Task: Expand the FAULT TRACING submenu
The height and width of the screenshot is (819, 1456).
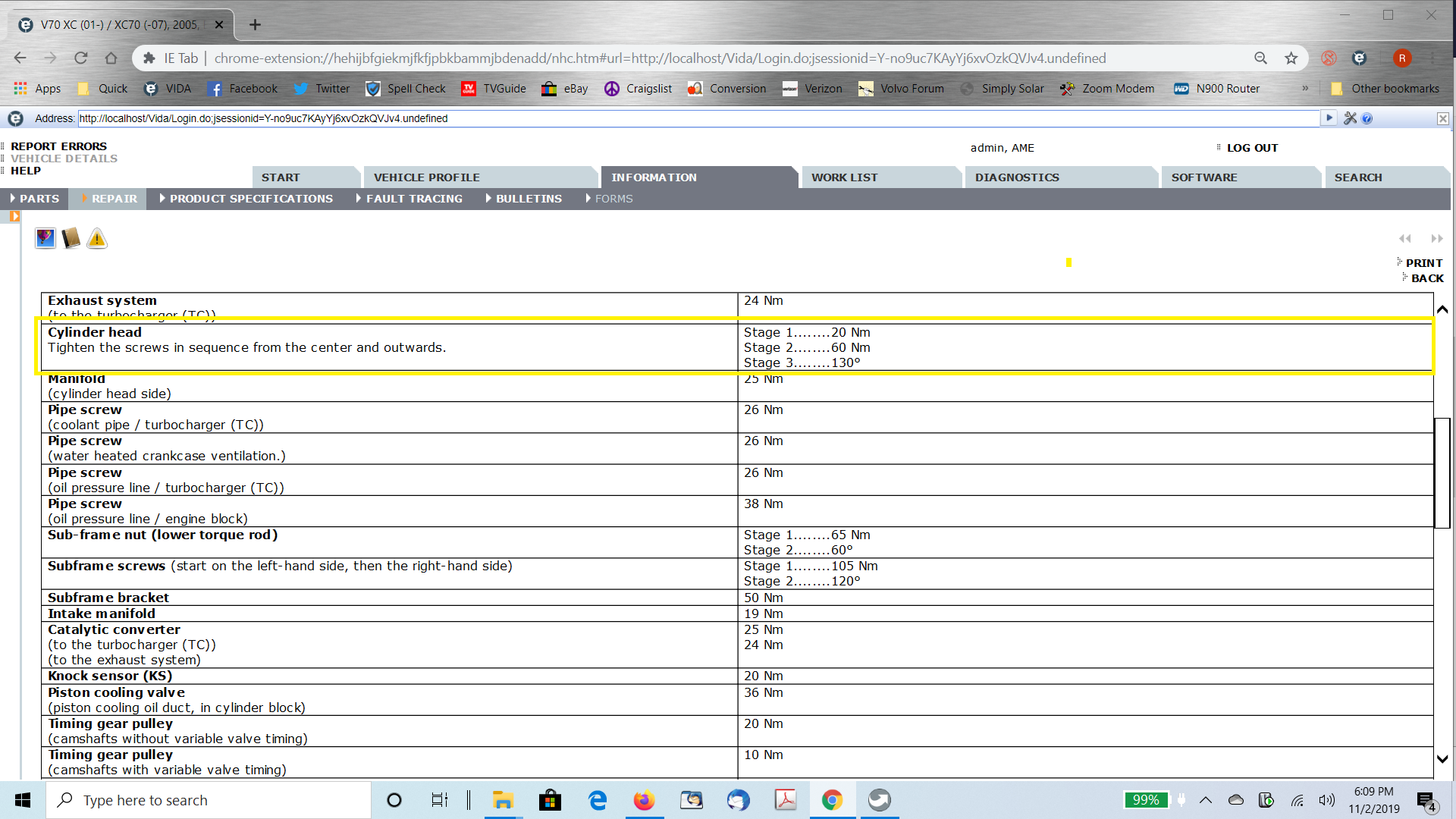Action: pos(413,199)
